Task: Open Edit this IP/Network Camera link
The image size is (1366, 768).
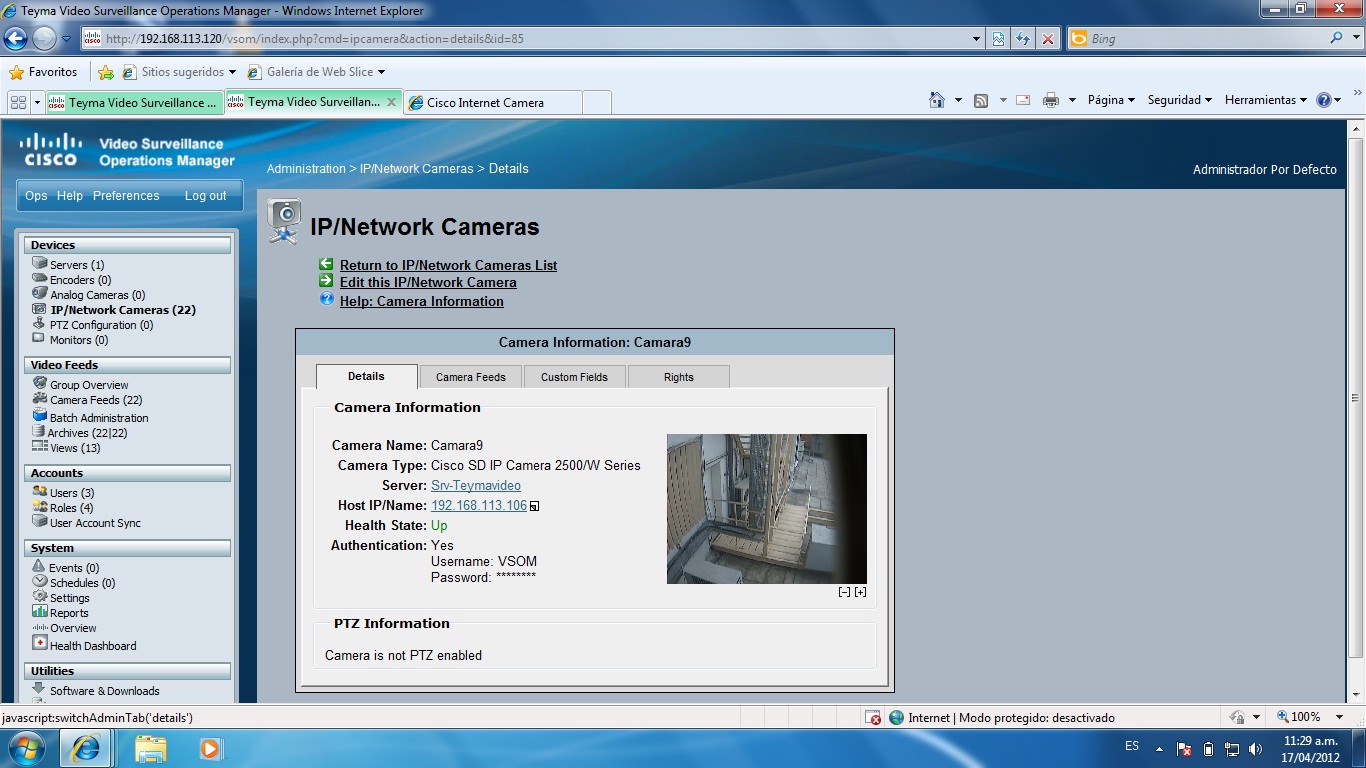Action: [x=428, y=282]
